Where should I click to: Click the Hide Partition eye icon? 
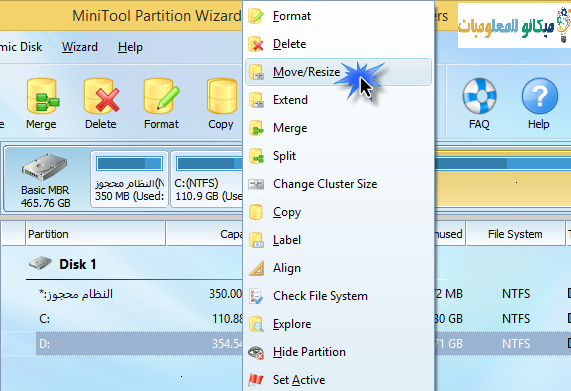(x=256, y=352)
